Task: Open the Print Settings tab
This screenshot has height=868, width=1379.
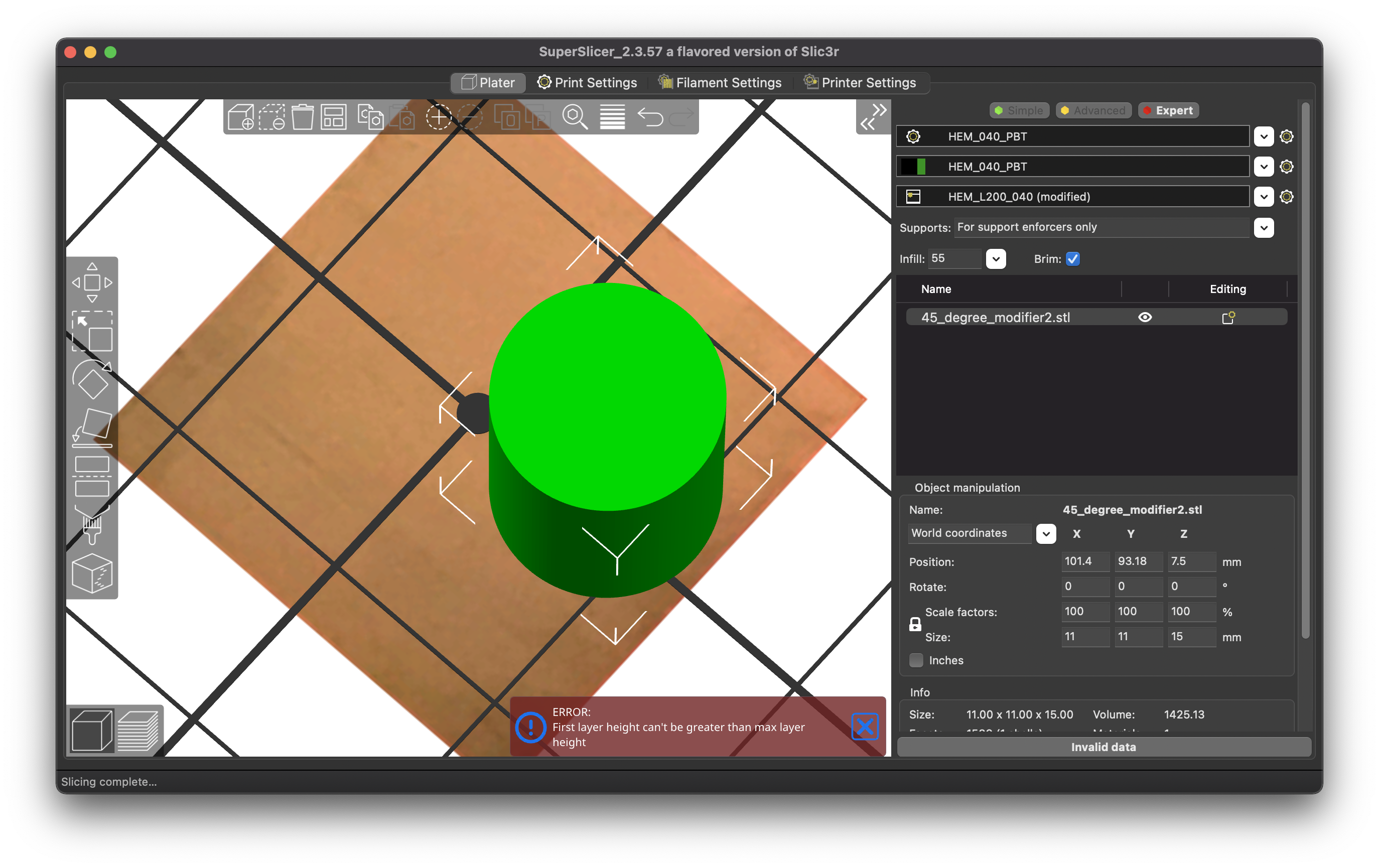Action: coord(587,83)
